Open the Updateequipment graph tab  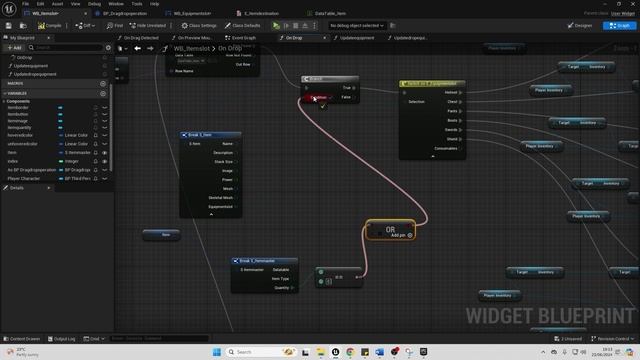click(357, 38)
